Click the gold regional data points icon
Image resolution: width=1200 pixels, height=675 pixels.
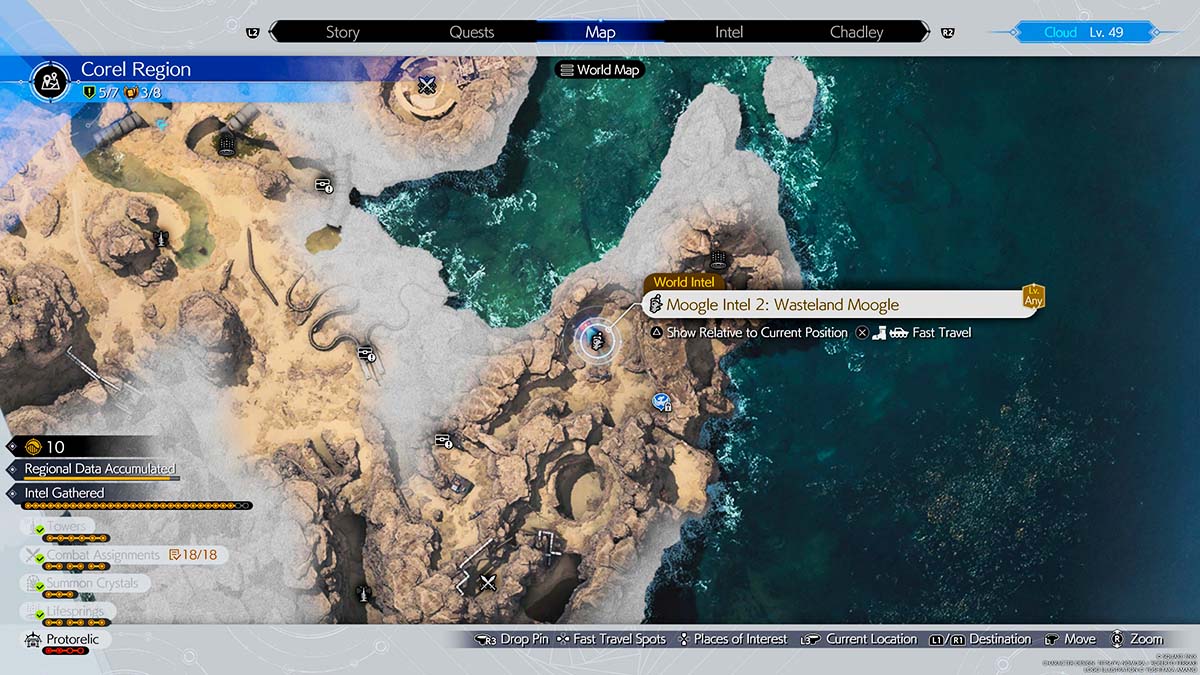click(32, 447)
